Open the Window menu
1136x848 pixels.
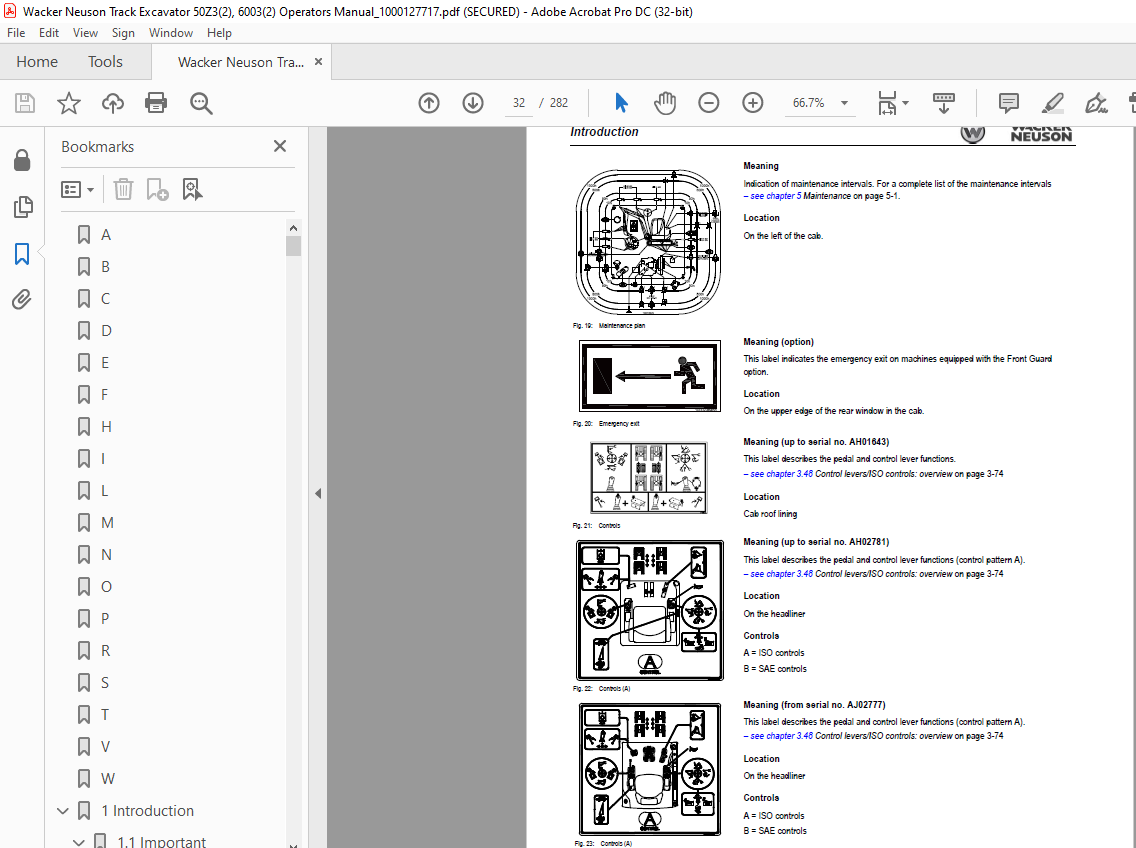pos(171,33)
